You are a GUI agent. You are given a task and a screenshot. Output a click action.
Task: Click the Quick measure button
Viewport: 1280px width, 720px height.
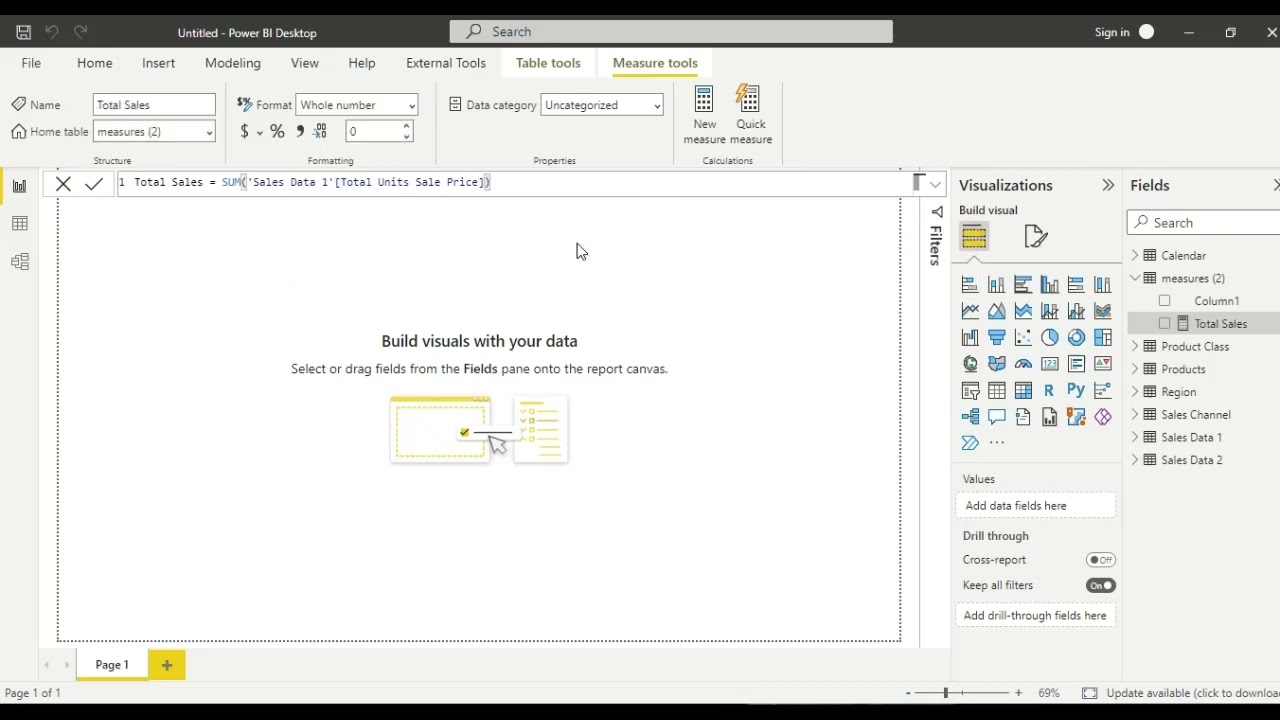[750, 115]
